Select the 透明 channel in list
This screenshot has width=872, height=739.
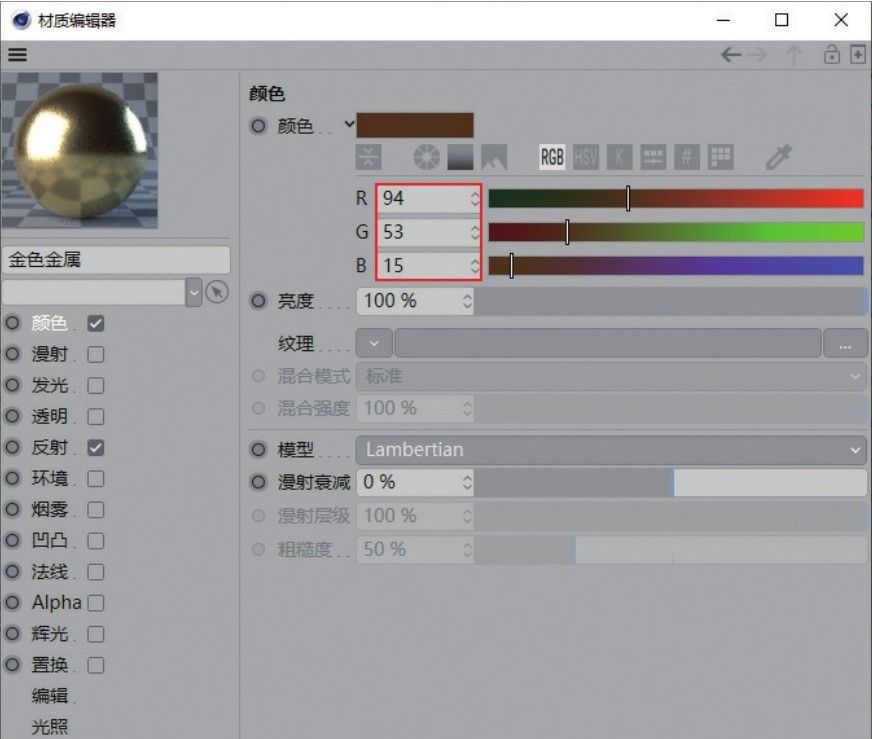[49, 416]
